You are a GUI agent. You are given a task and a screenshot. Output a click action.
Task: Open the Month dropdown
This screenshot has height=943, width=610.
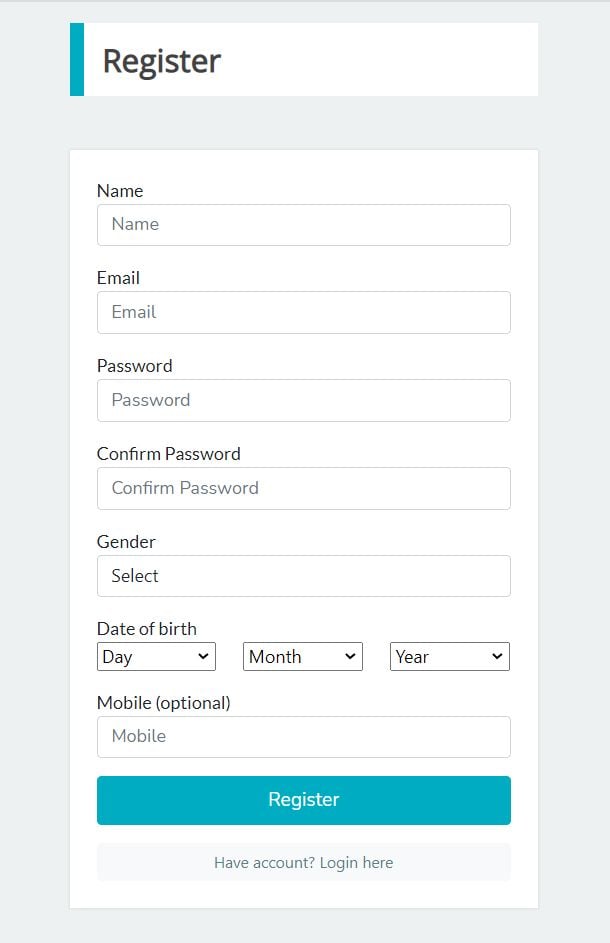click(x=303, y=657)
